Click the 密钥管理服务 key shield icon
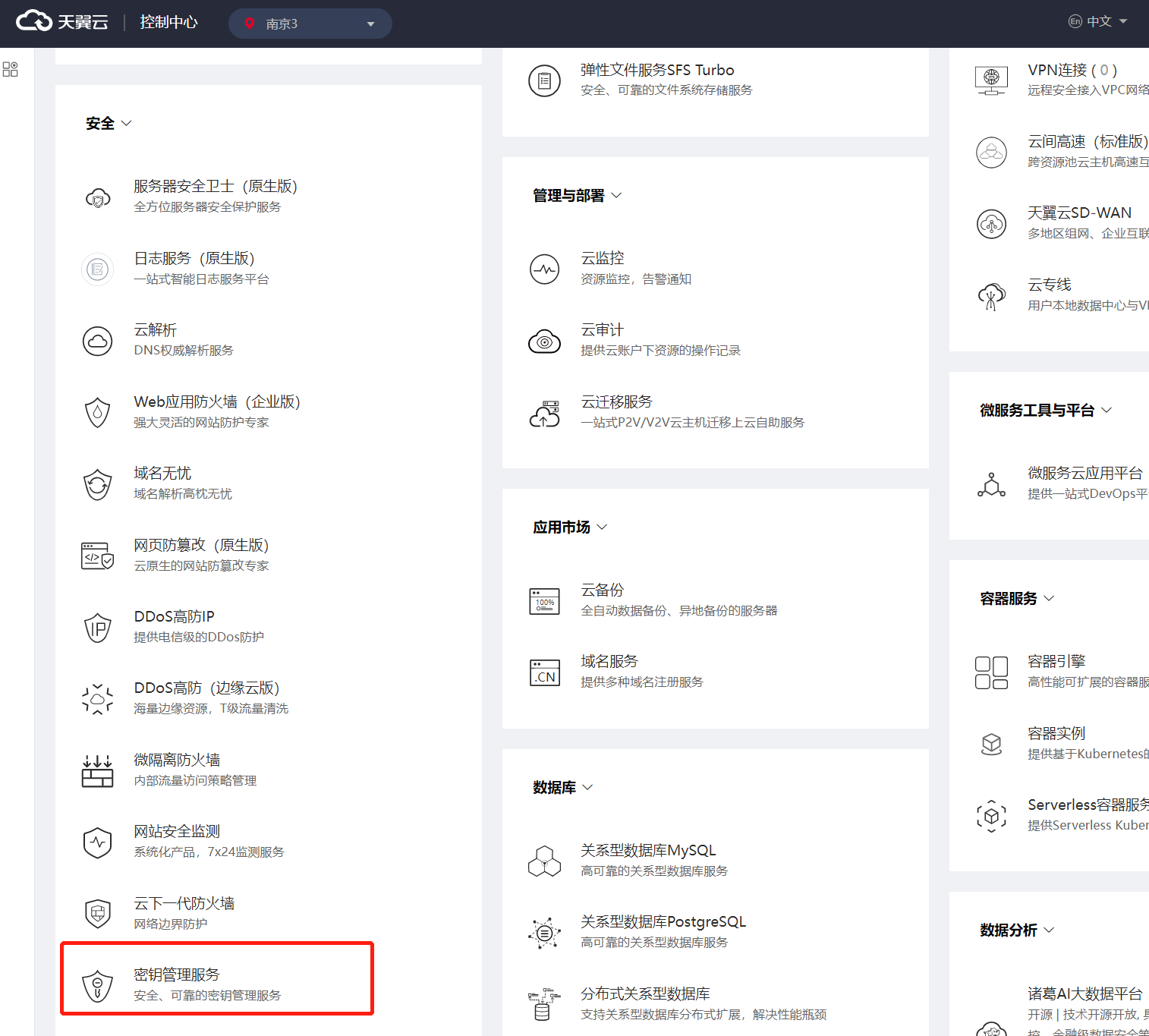Image resolution: width=1149 pixels, height=1036 pixels. (x=98, y=986)
